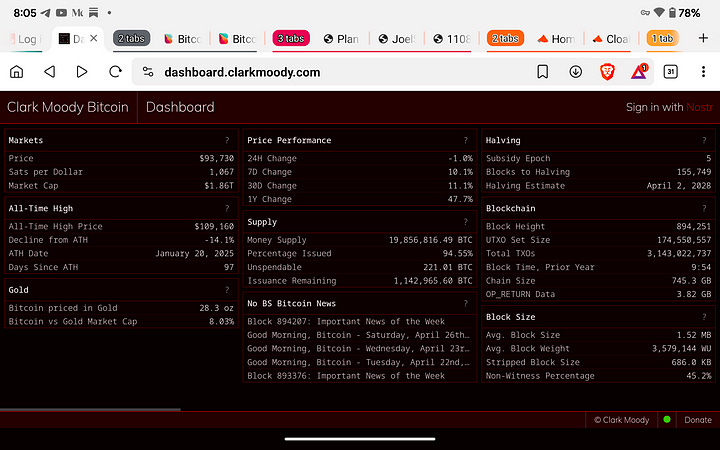Select 1Y Change value 47.7%
The image size is (720, 450).
point(460,199)
